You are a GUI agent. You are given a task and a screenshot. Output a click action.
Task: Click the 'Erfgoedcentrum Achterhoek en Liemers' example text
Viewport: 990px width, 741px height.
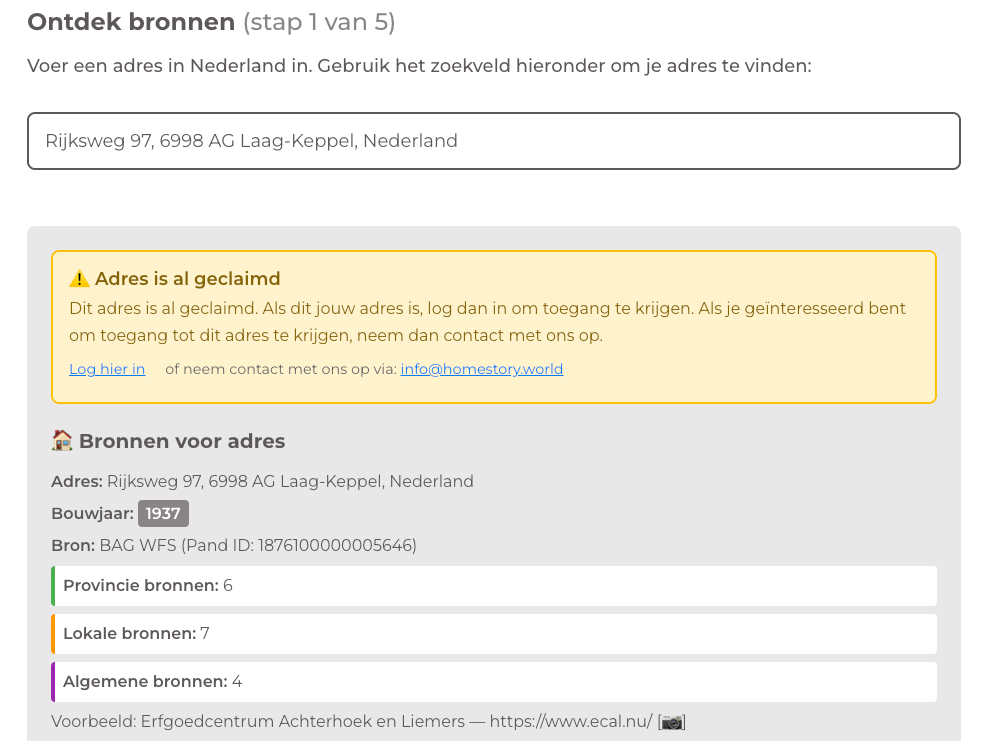303,721
